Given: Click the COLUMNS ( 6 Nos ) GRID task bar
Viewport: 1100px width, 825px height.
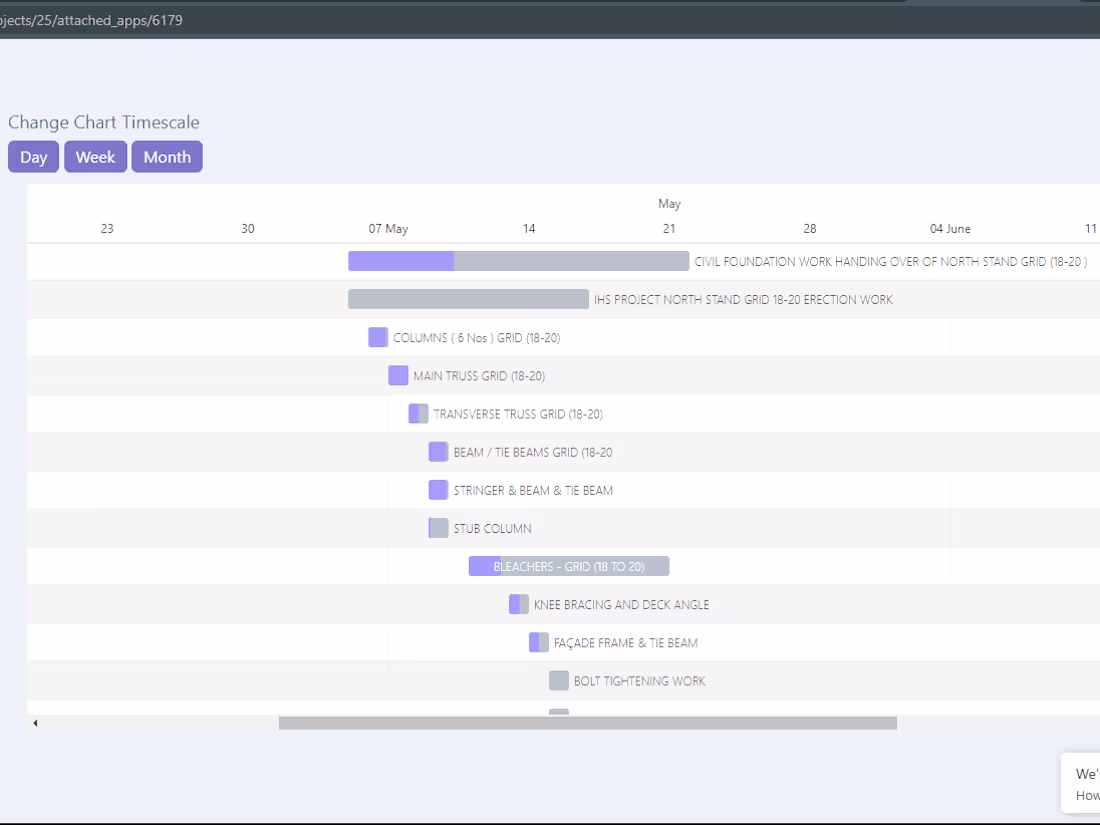Looking at the screenshot, I should coord(377,337).
